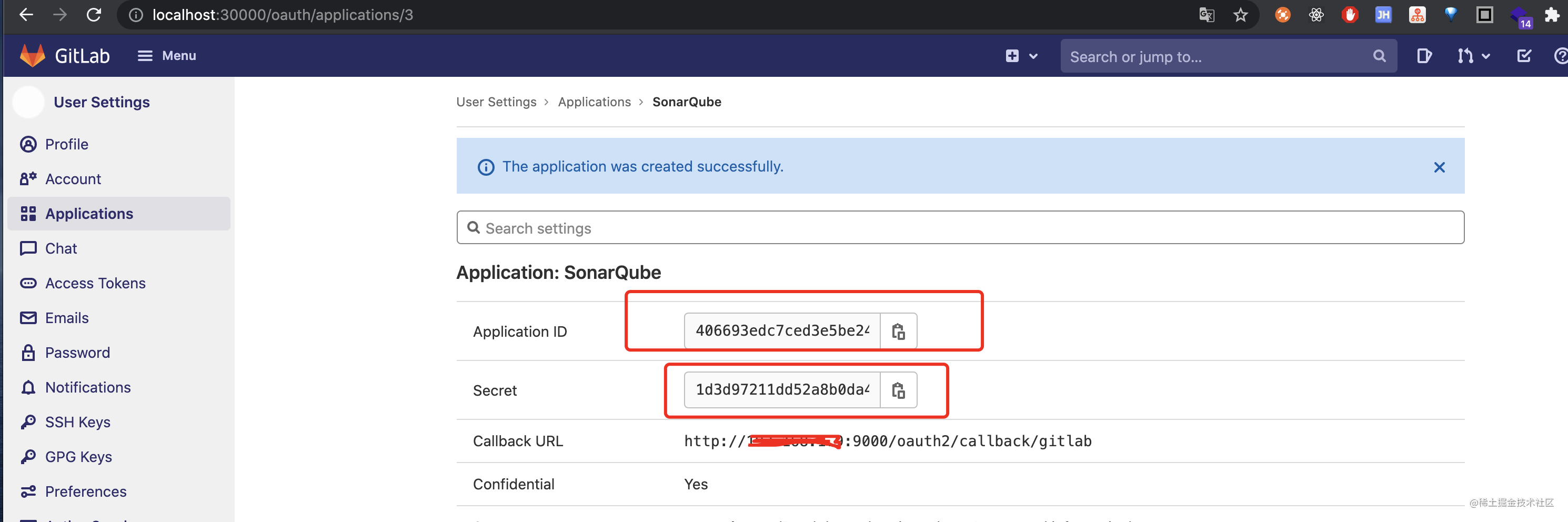The width and height of the screenshot is (1568, 522).
Task: Open the to-do list checkmark icon
Action: click(x=1524, y=55)
